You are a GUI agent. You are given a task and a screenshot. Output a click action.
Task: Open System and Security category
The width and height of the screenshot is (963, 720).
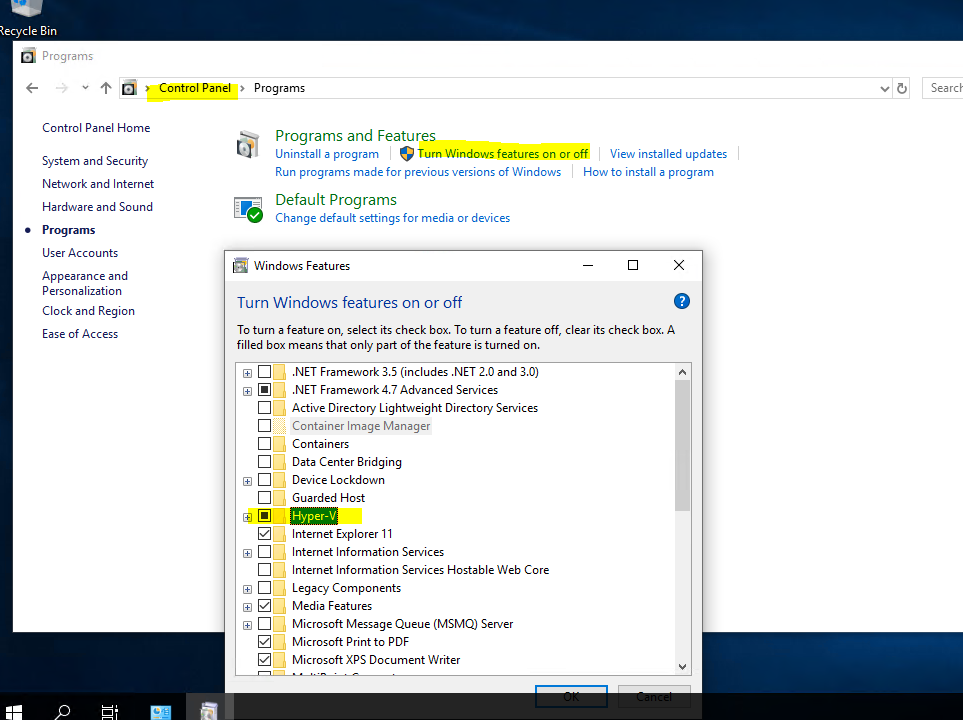coord(95,161)
